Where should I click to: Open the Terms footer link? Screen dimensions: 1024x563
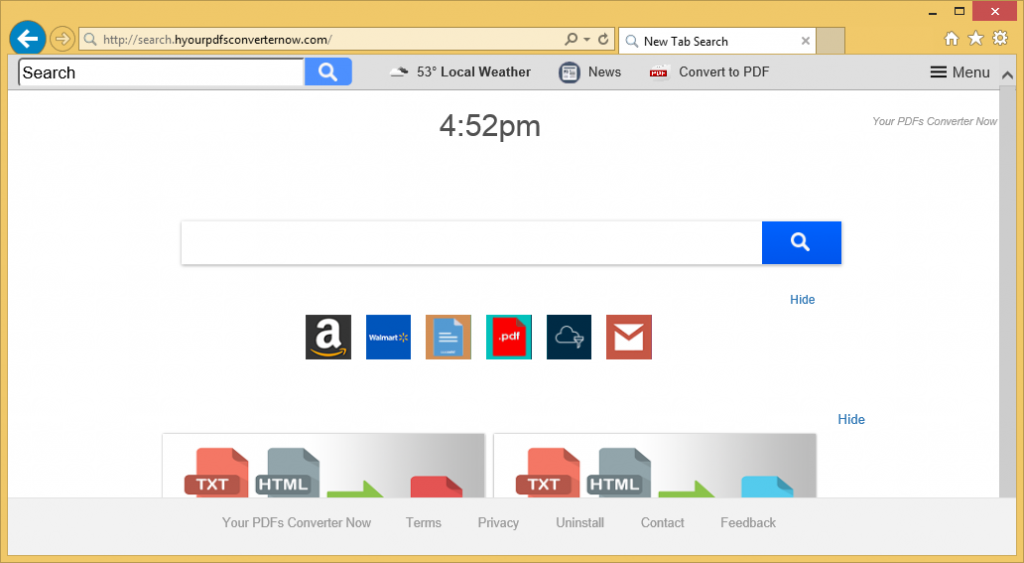point(423,523)
